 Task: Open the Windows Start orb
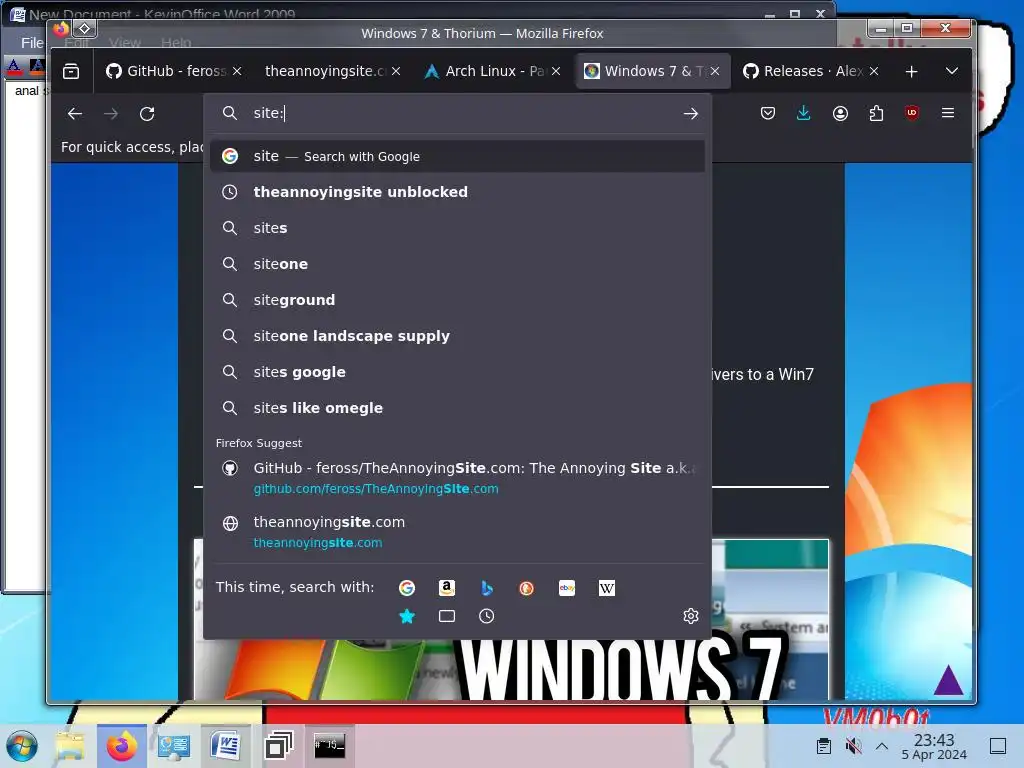22,746
